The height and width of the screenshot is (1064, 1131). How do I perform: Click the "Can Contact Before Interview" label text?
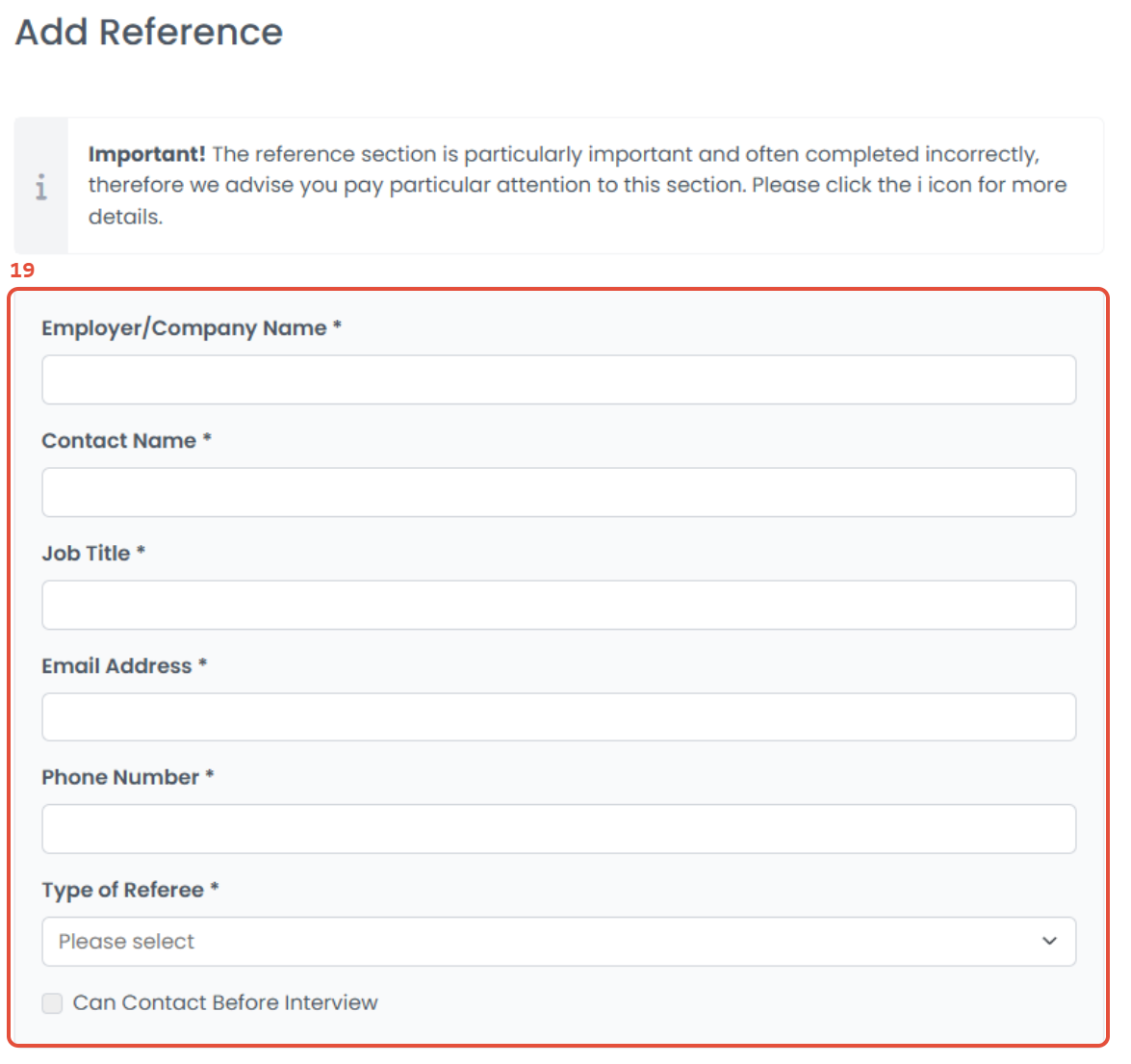click(225, 1003)
